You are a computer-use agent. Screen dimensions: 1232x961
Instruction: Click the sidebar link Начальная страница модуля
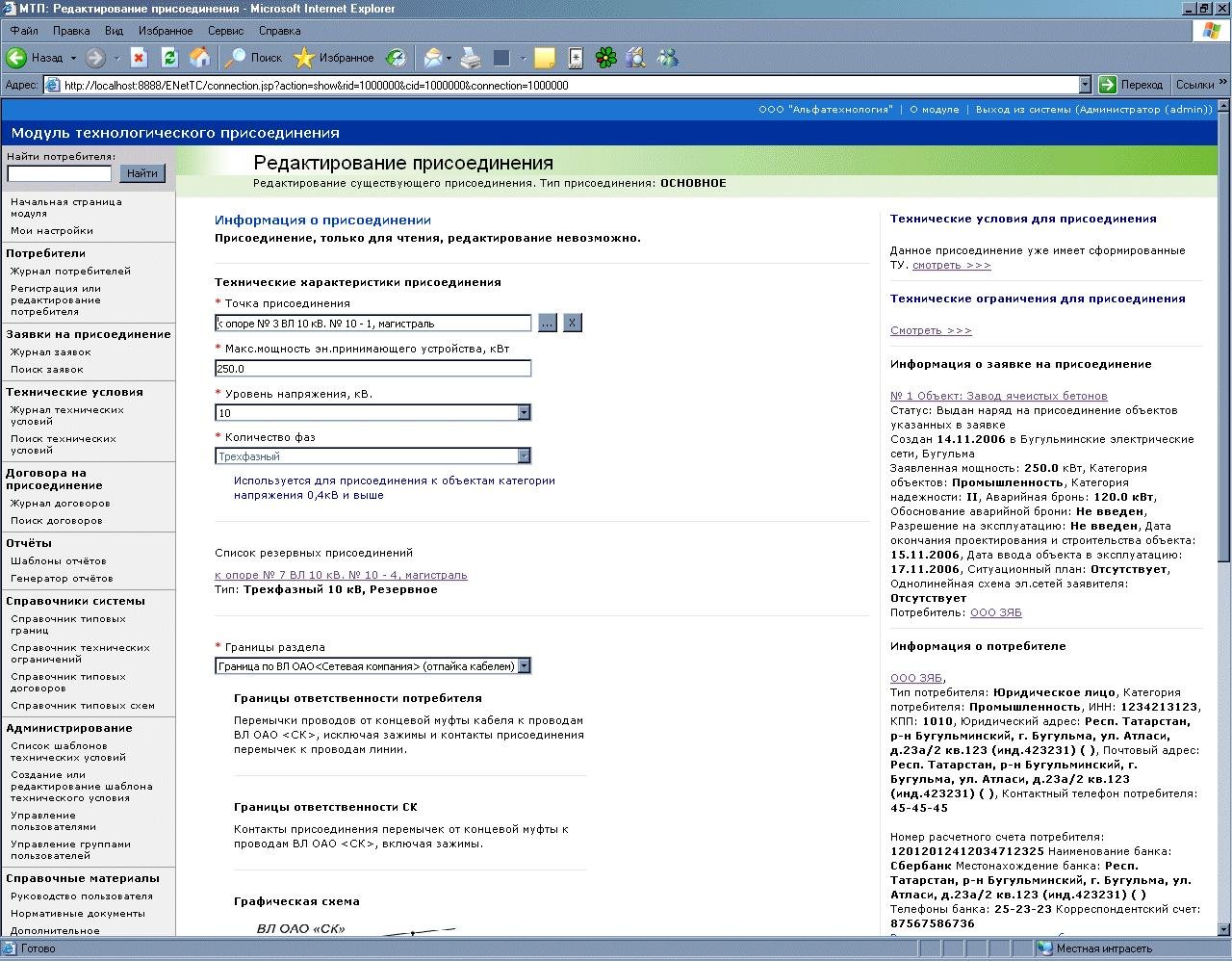pos(66,208)
